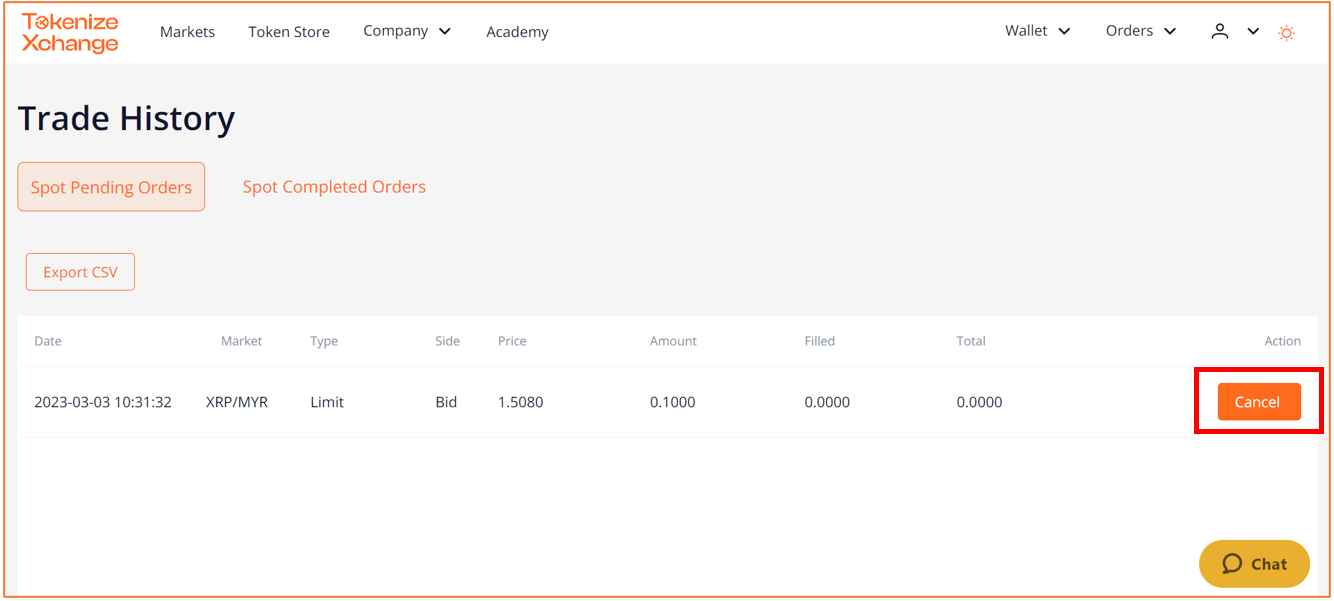Open the user account icon menu
Viewport: 1334px width, 601px height.
click(x=1219, y=31)
